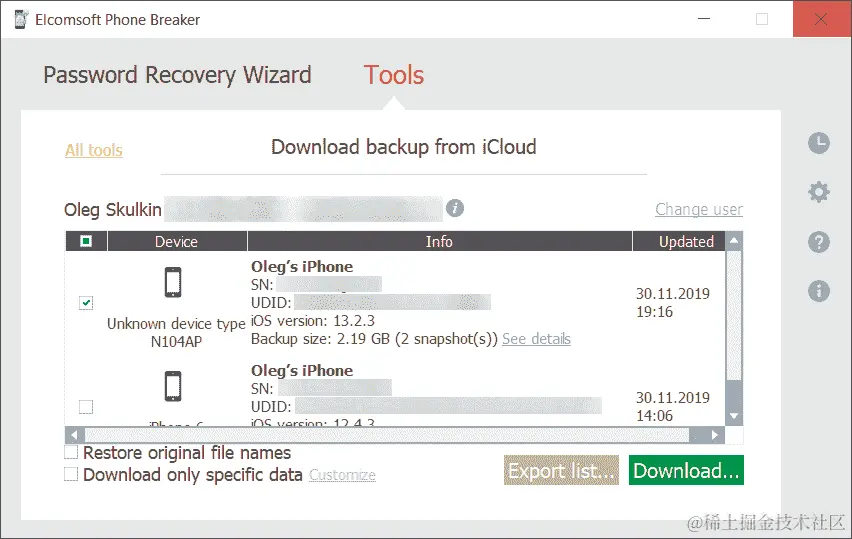The height and width of the screenshot is (539, 852).
Task: Sort by the Updated column header
Action: coord(679,241)
